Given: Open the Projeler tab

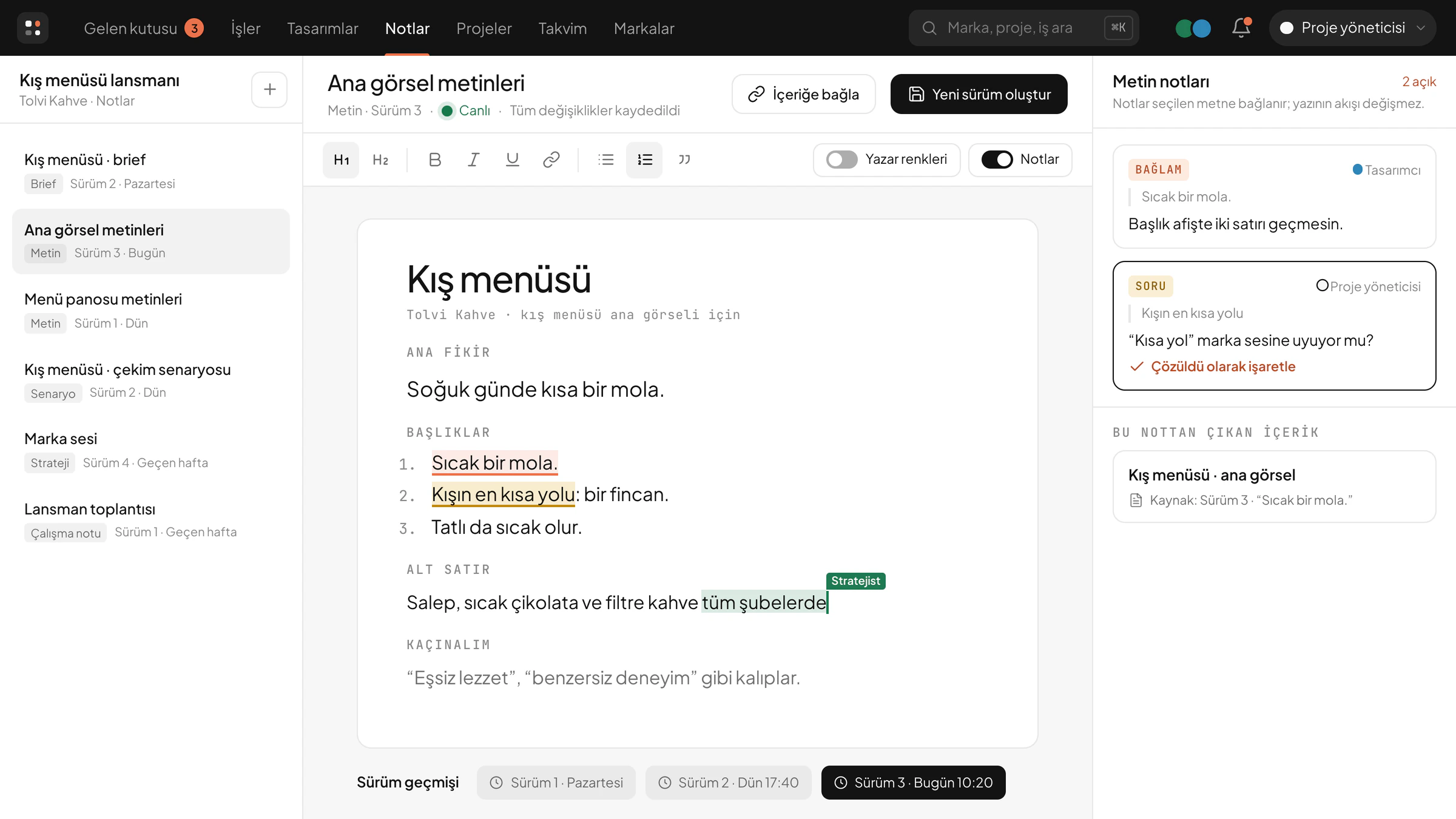Looking at the screenshot, I should point(484,29).
